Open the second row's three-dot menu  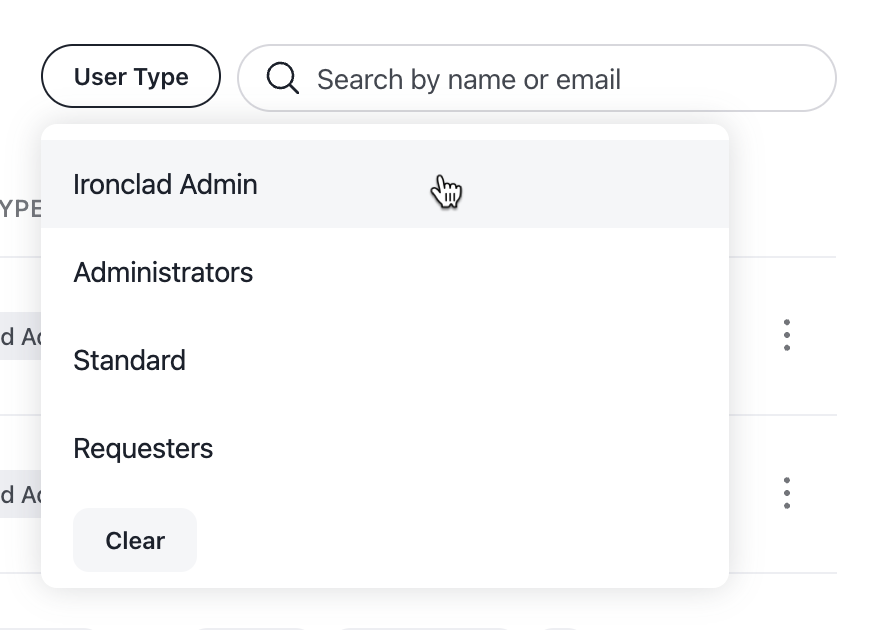point(787,493)
